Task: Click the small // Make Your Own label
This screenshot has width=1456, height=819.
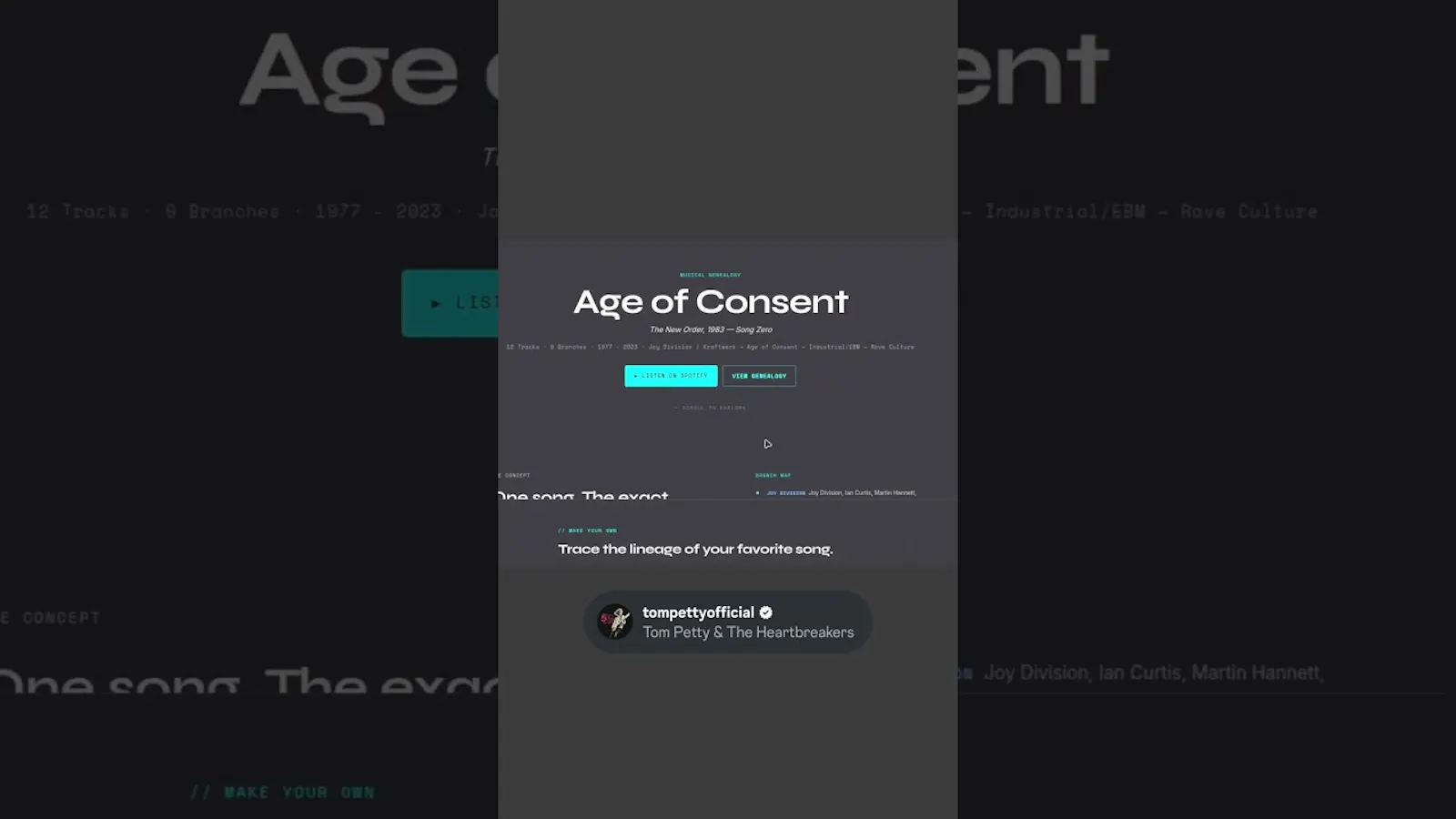Action: click(587, 531)
